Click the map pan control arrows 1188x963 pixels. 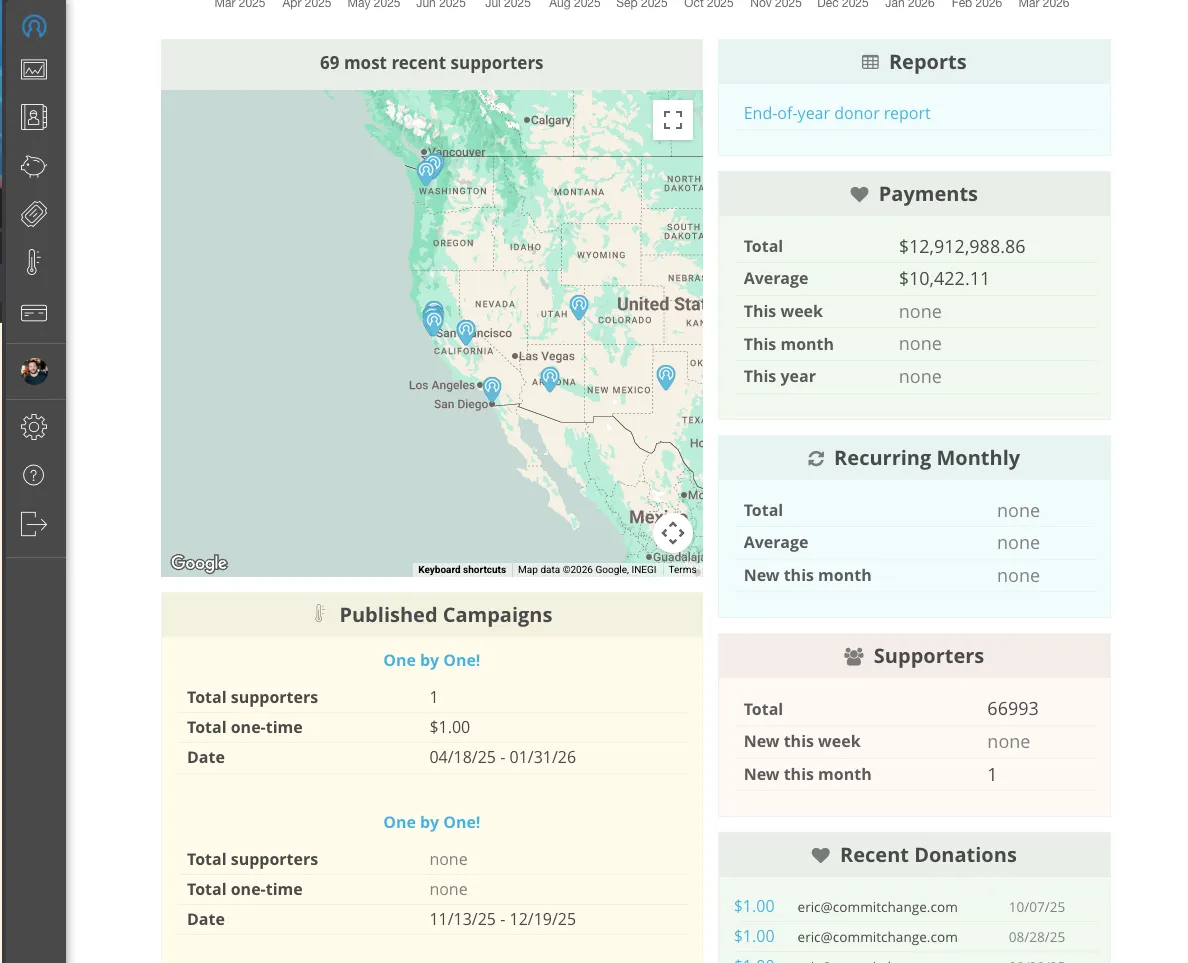pyautogui.click(x=673, y=533)
